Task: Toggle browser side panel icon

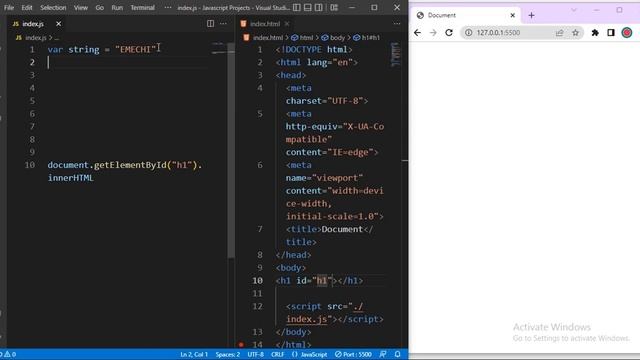Action: [611, 33]
